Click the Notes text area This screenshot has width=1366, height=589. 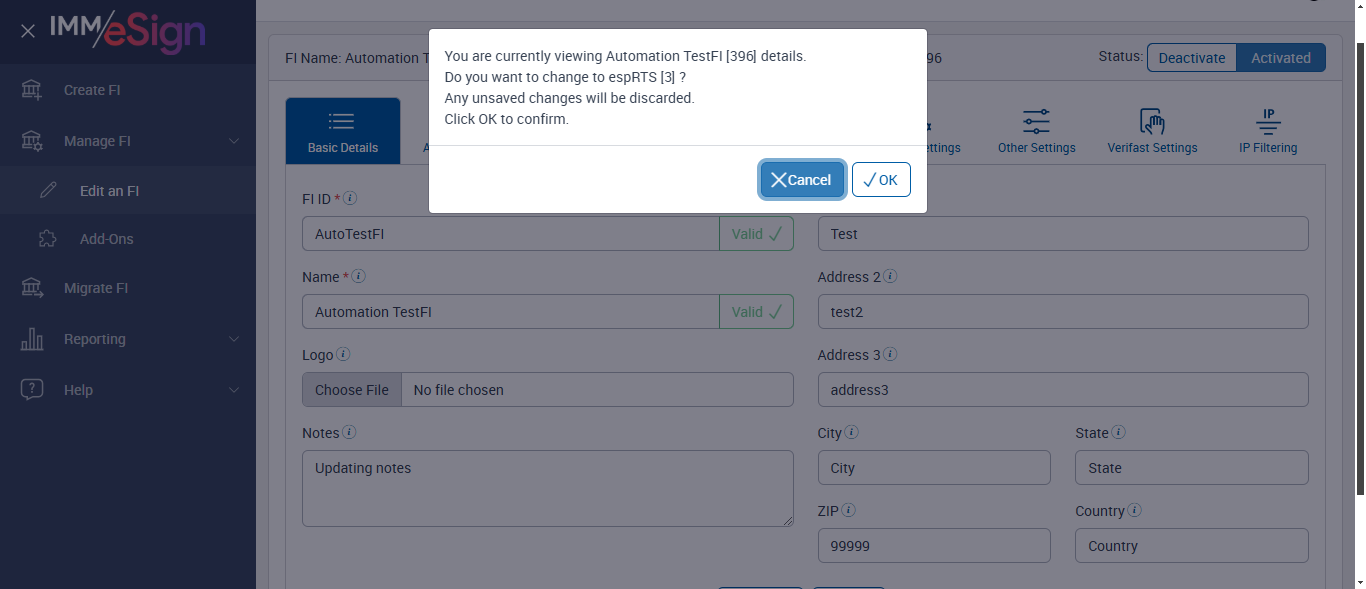point(547,488)
